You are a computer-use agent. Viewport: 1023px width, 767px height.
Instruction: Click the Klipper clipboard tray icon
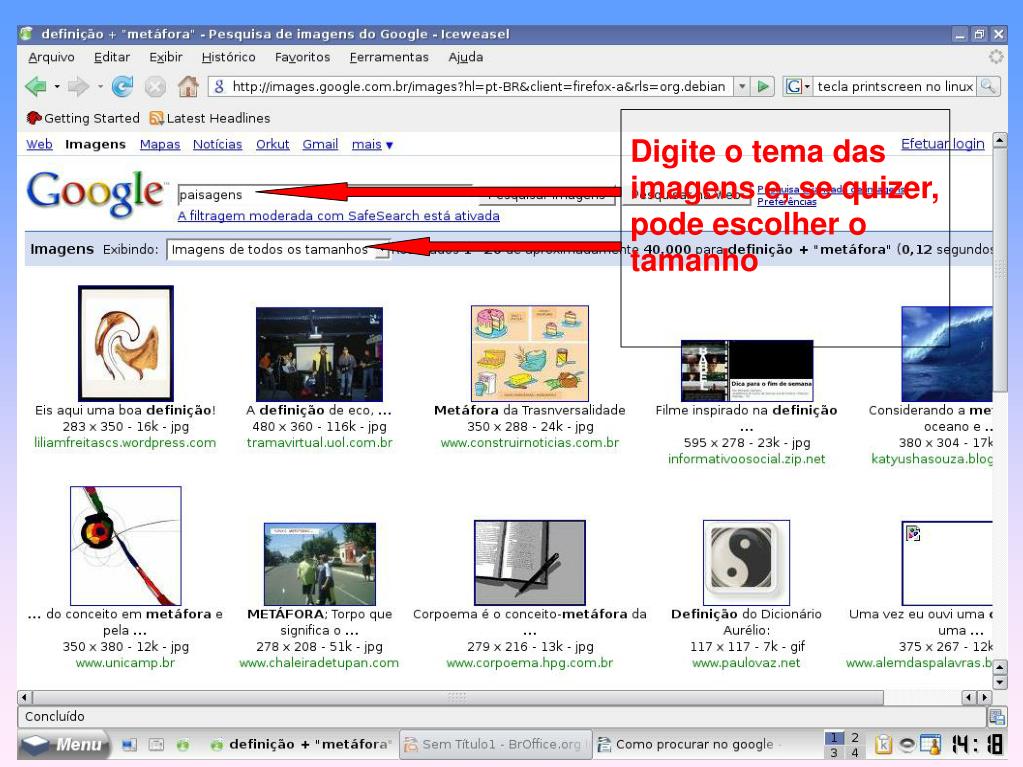coord(883,744)
